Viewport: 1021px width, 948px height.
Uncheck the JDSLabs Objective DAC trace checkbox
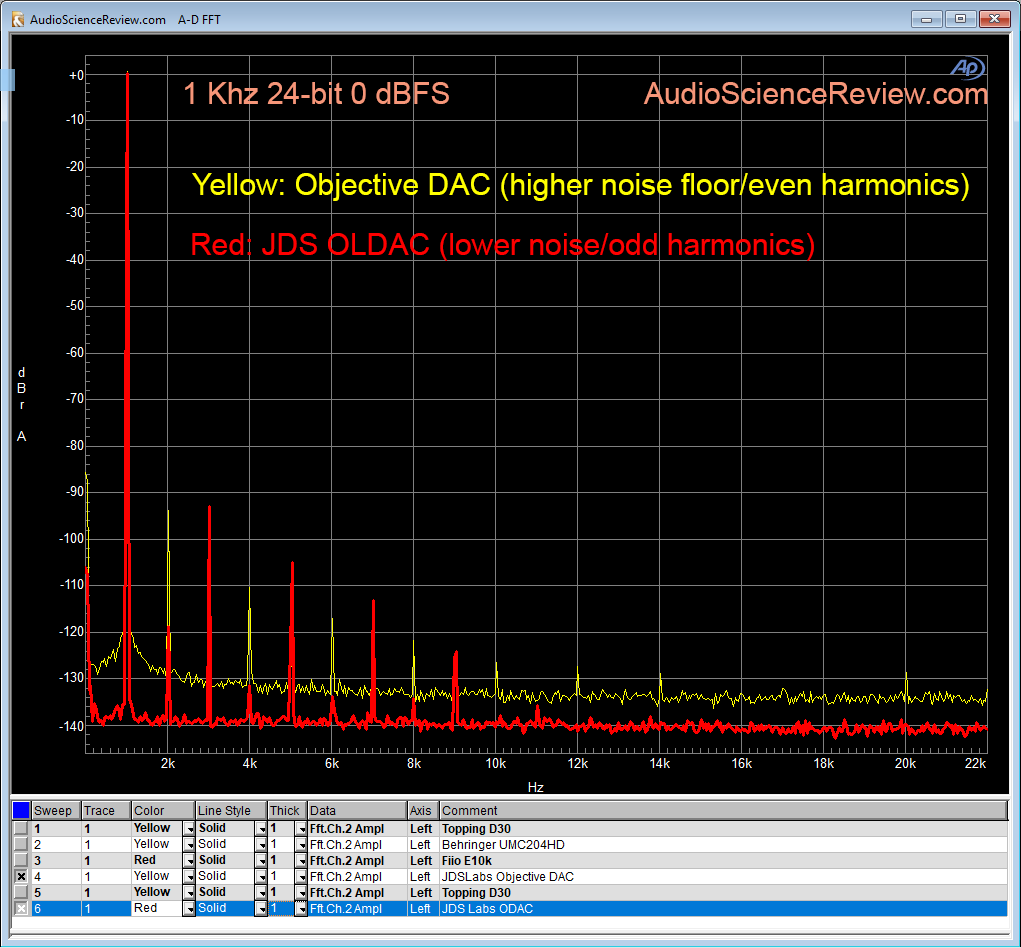21,876
